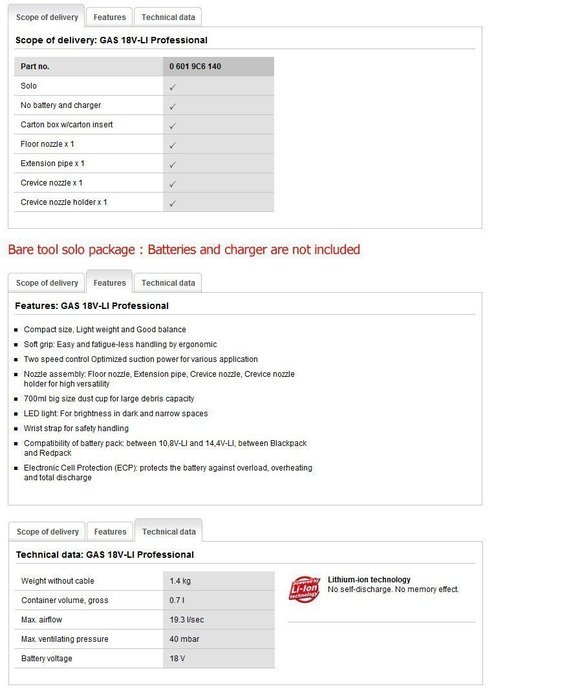Click the checkmark in the Solo row
The image size is (569, 700).
173,87
